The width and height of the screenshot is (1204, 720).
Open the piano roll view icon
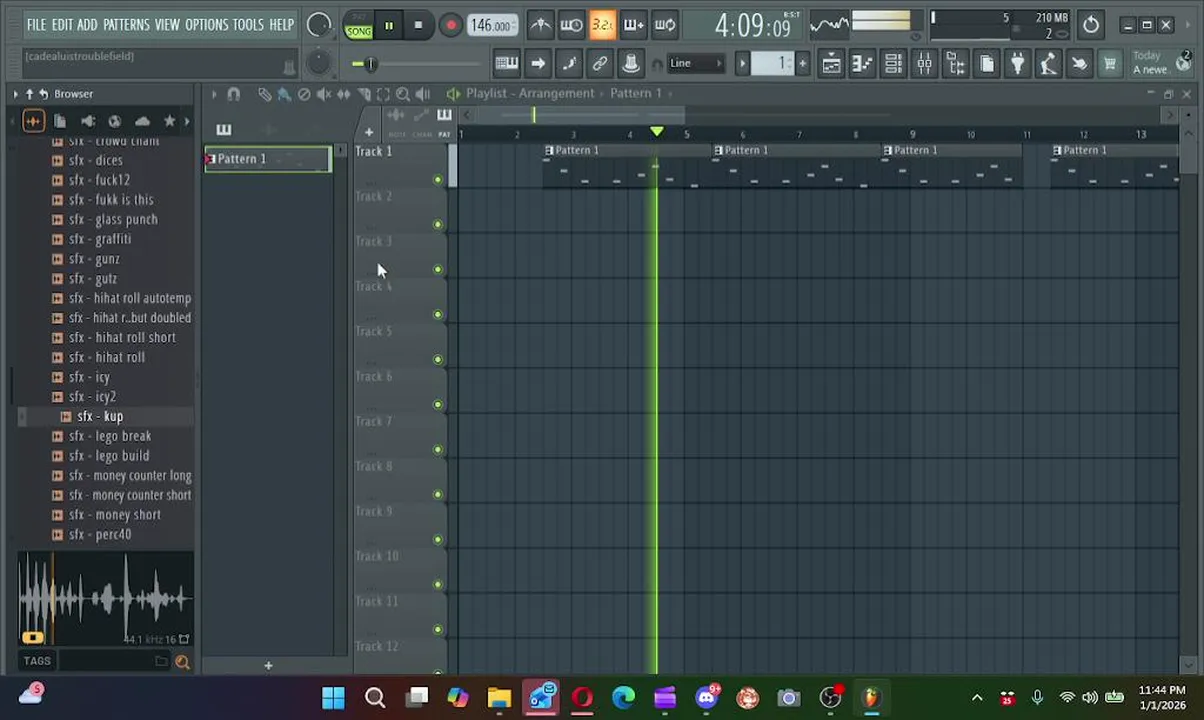862,65
